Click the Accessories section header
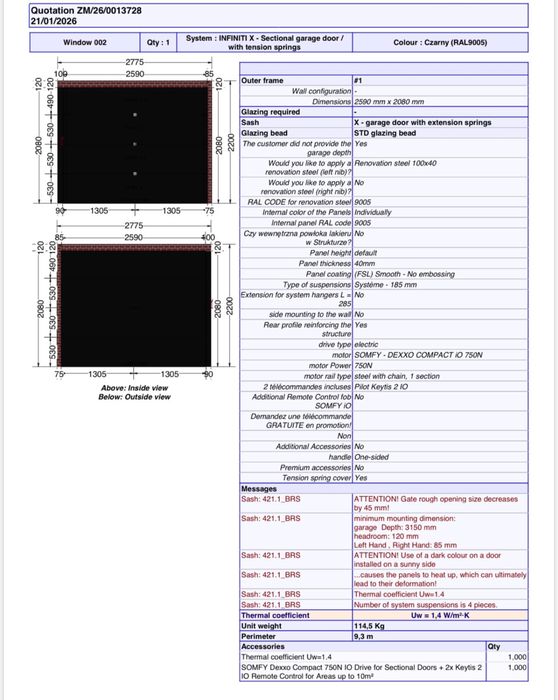 (263, 646)
